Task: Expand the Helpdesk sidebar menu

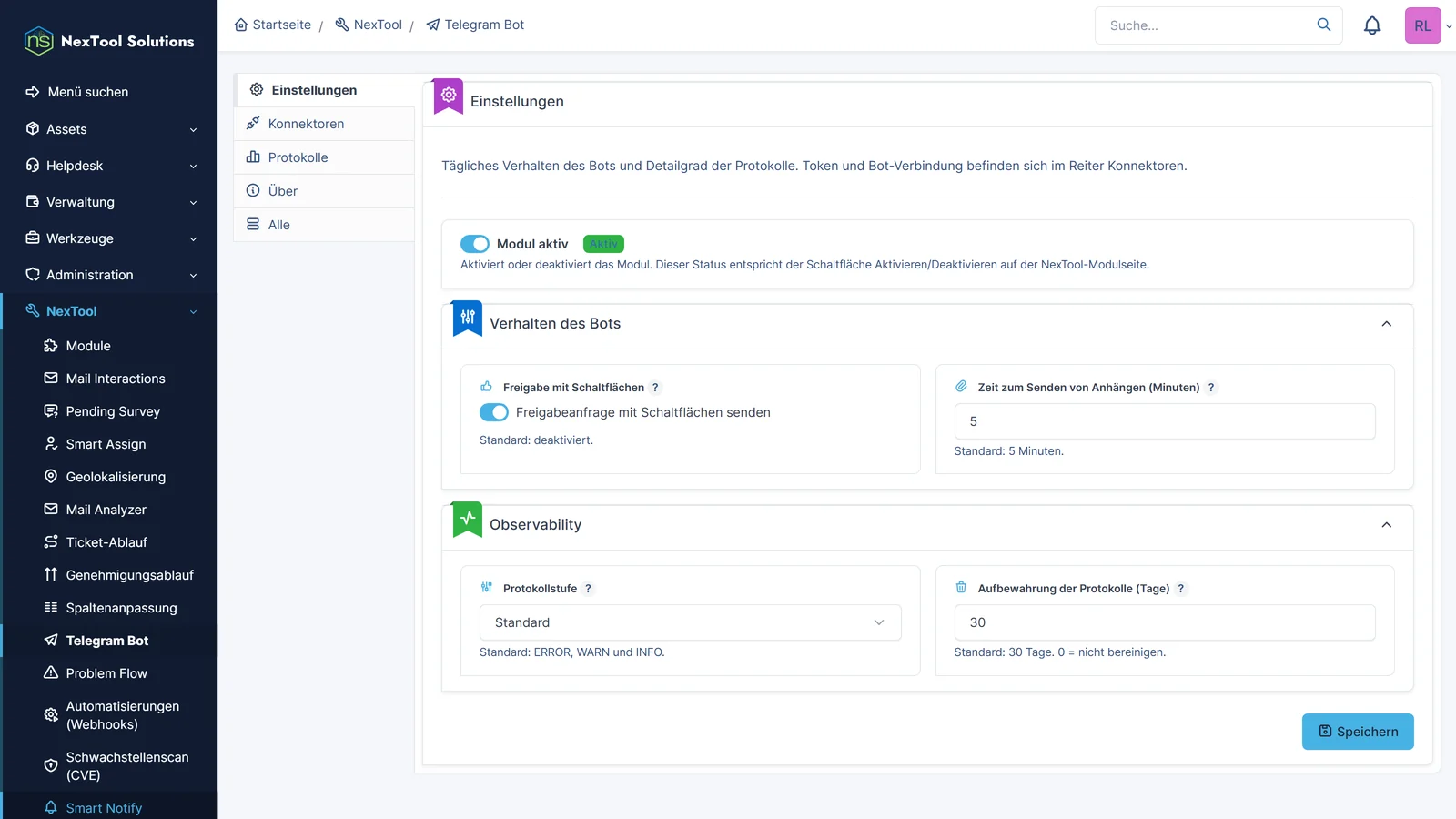Action: (109, 166)
